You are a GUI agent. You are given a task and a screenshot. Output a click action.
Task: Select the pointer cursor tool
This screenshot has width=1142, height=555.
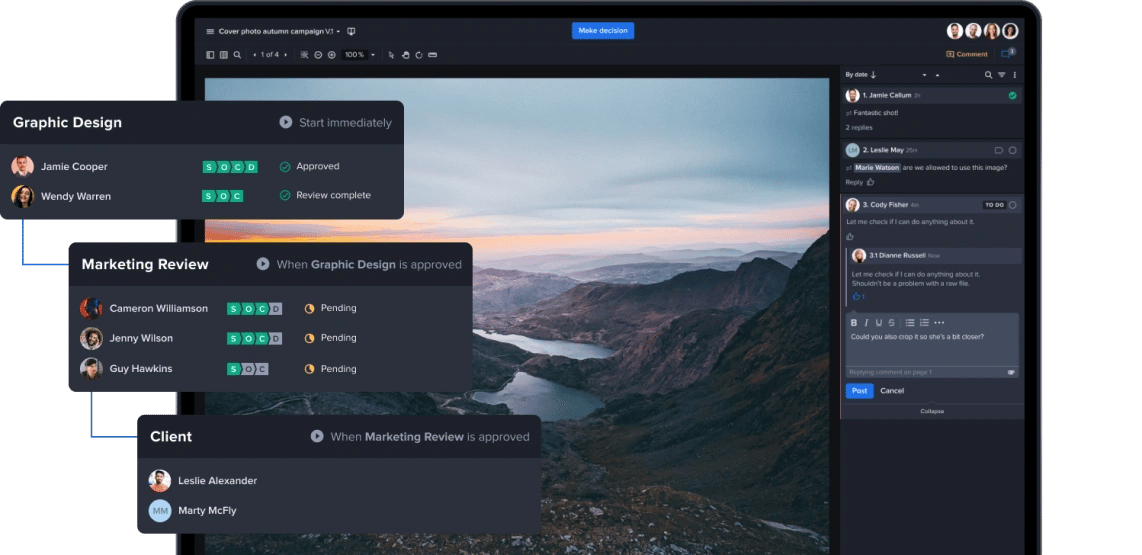click(x=392, y=55)
